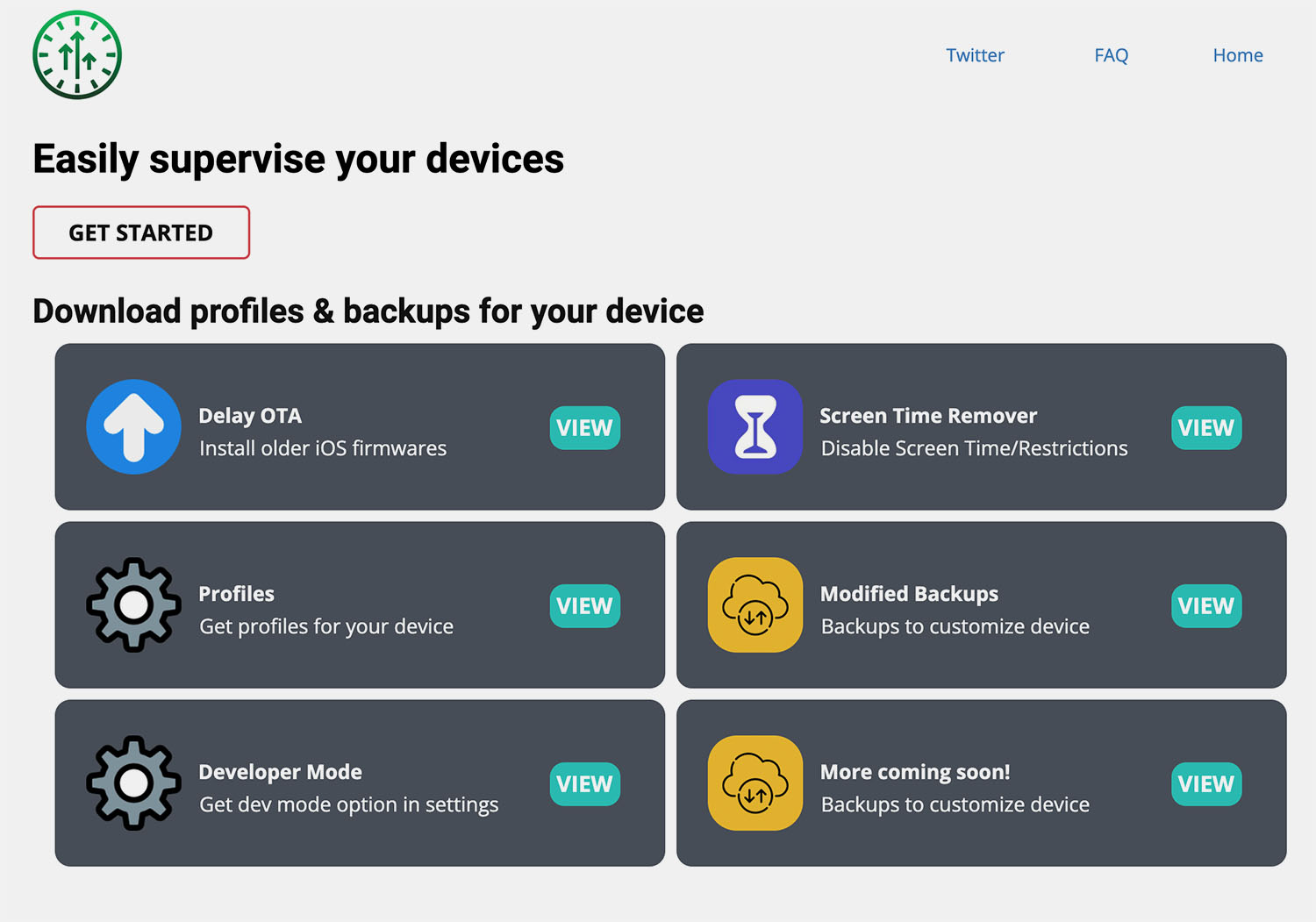Click 'Download profiles & backups' heading
The width and height of the screenshot is (1316, 922).
(x=368, y=311)
